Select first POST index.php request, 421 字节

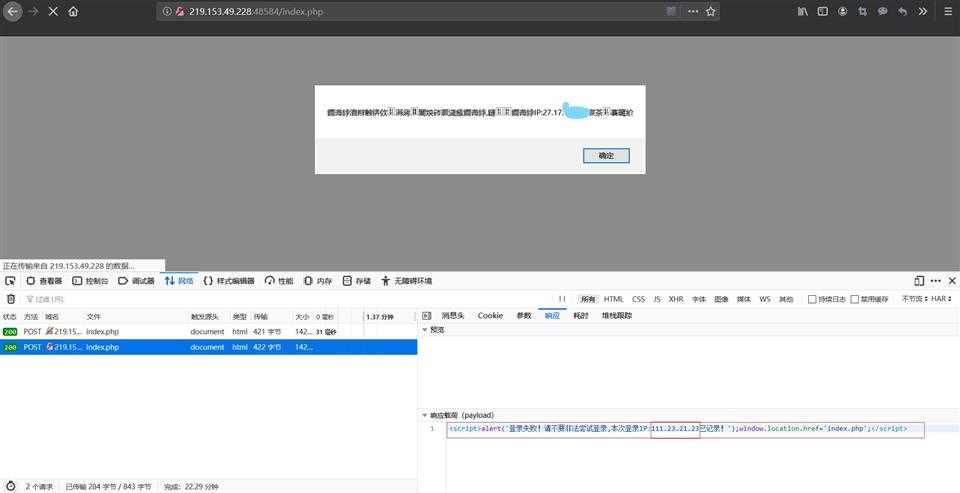pyautogui.click(x=208, y=332)
